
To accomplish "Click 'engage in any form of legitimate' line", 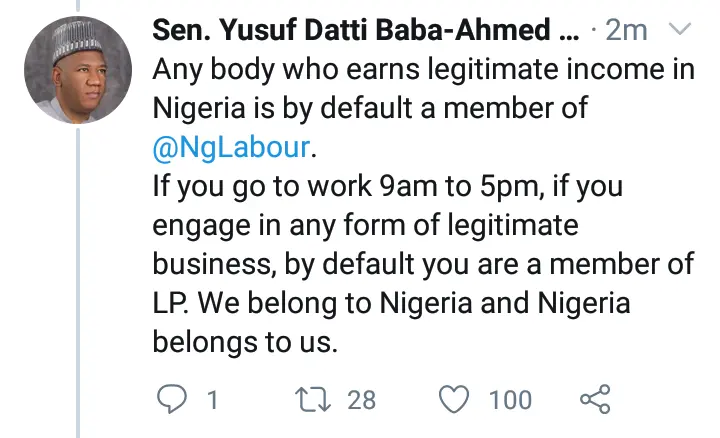I will 365,225.
